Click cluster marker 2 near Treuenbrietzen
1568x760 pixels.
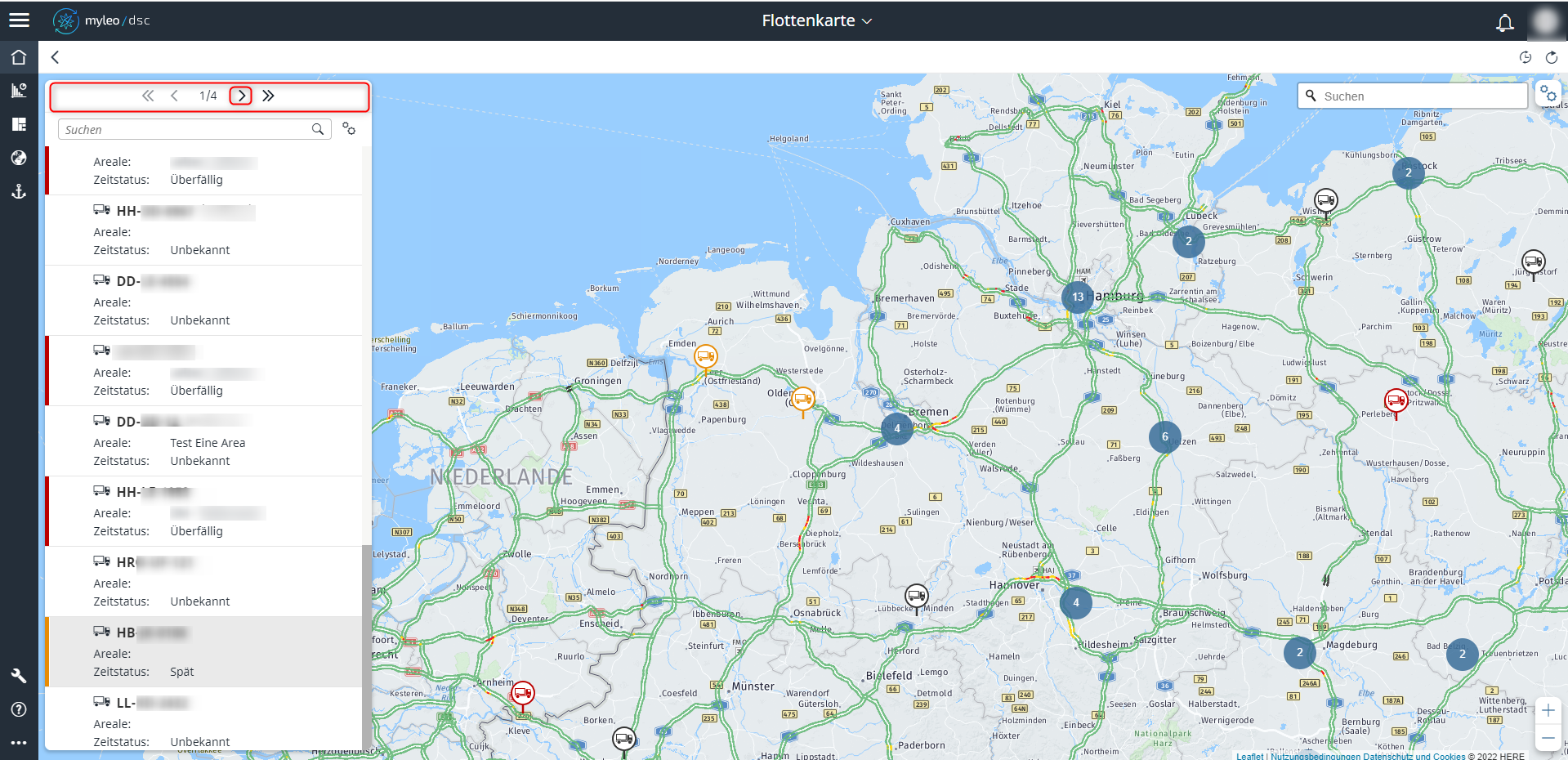coord(1463,655)
